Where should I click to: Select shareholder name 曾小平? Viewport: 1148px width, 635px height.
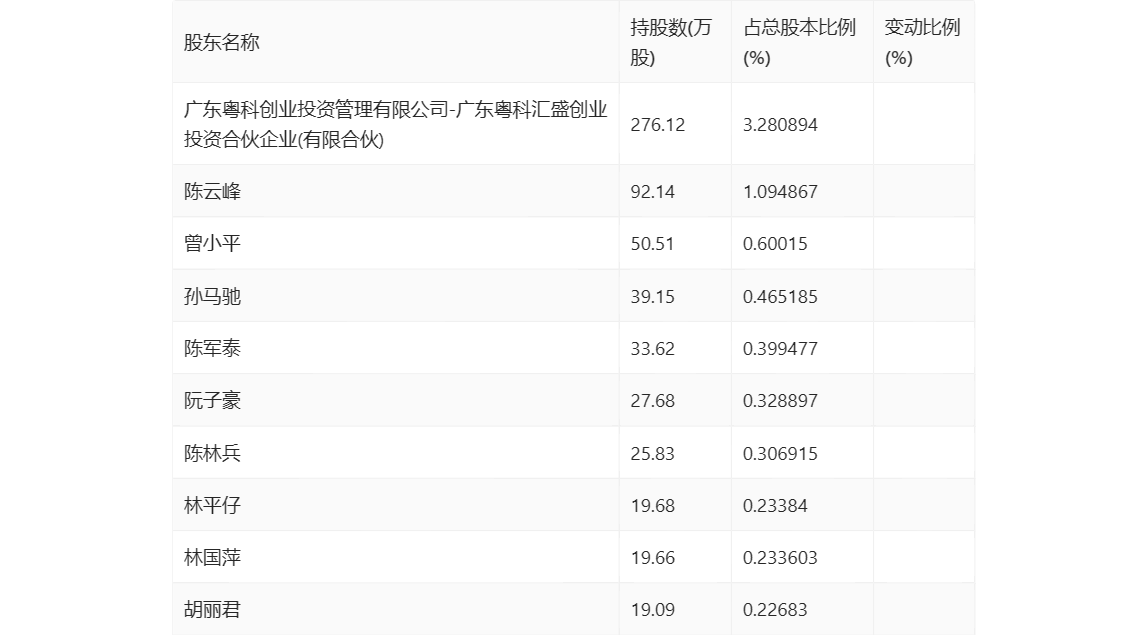click(x=212, y=243)
